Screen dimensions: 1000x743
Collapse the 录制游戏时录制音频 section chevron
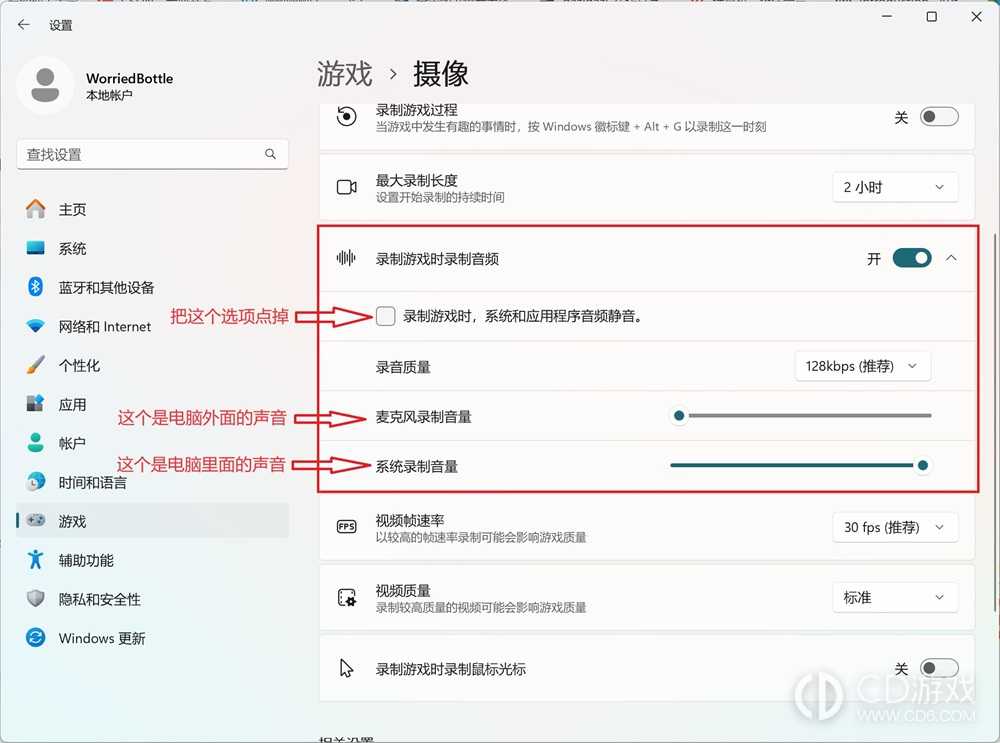952,257
